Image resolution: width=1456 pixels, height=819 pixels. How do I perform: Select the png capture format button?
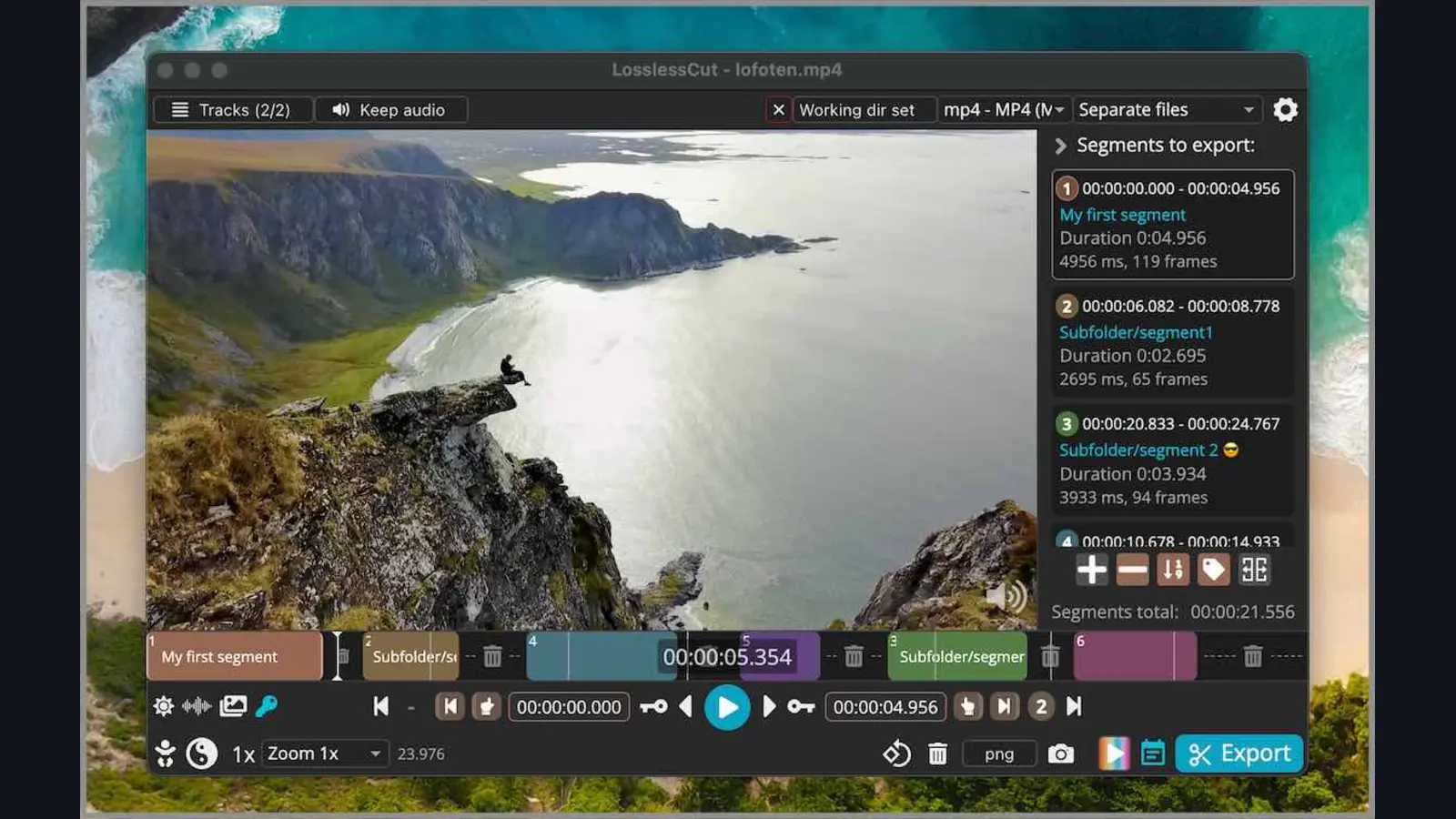pos(999,753)
